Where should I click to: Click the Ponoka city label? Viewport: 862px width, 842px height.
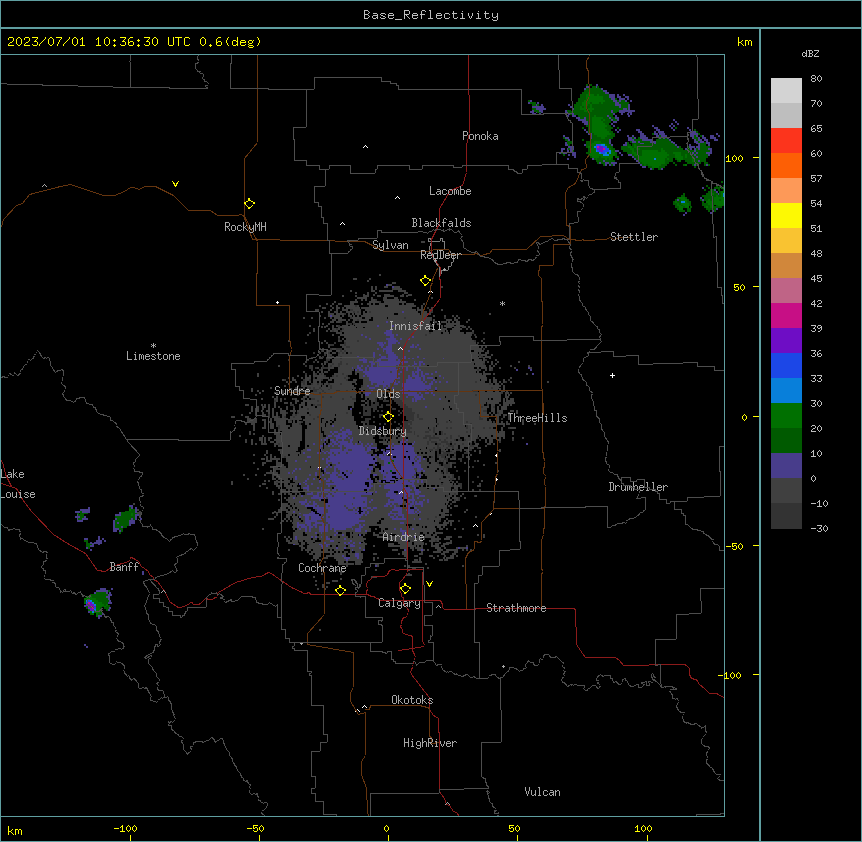click(x=480, y=136)
